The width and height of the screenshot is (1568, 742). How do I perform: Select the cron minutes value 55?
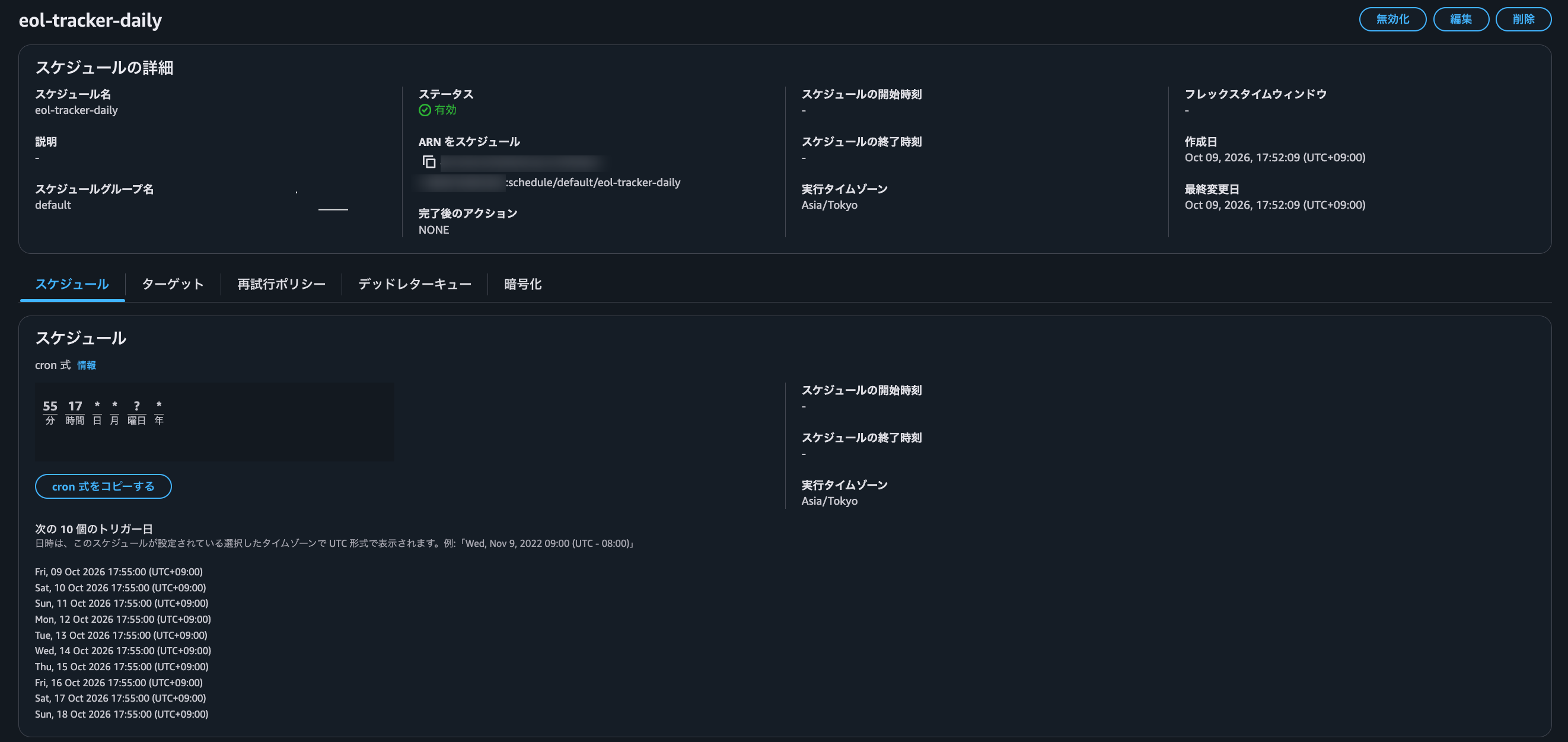[50, 406]
